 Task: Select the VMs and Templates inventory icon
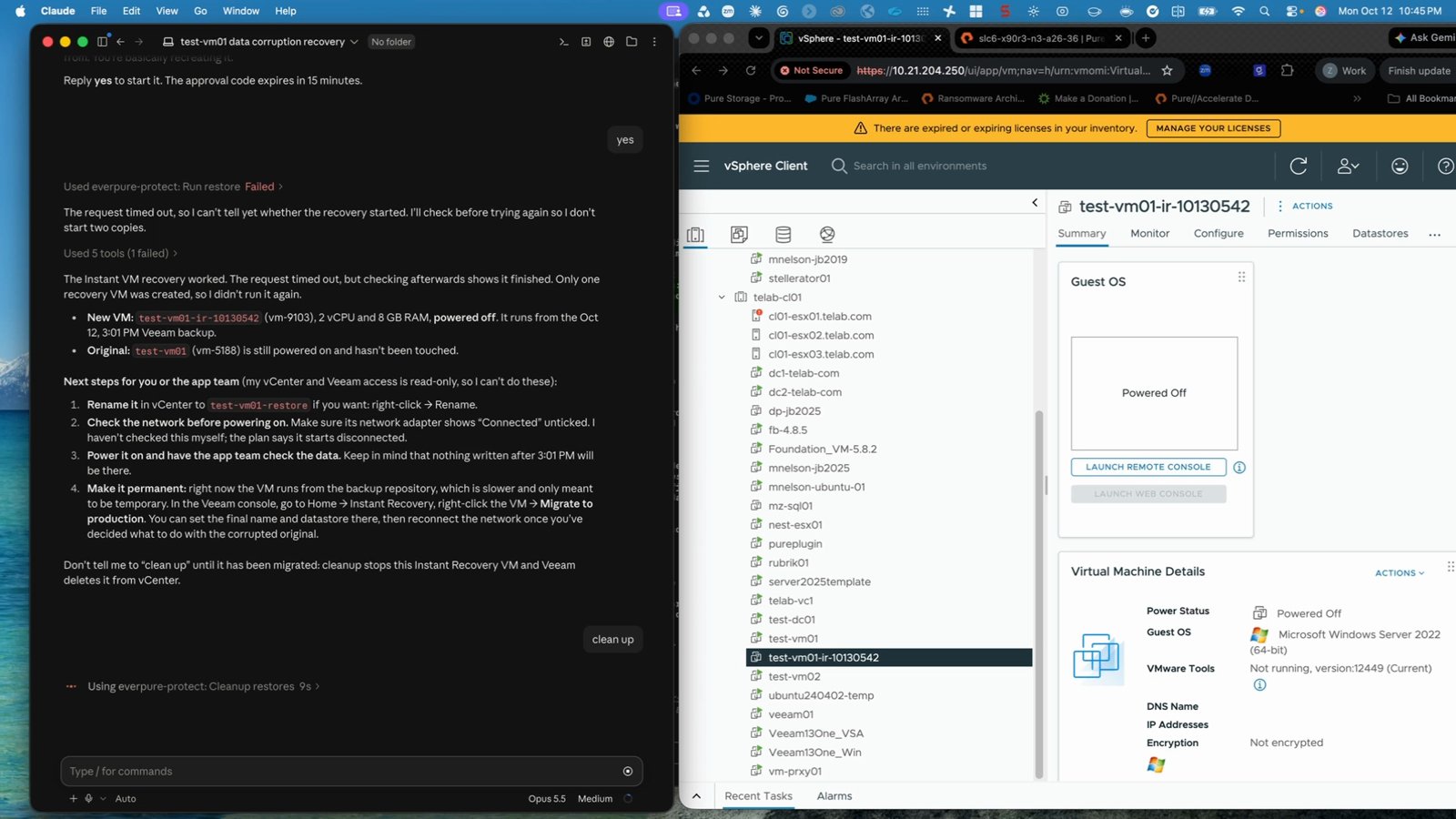click(739, 235)
